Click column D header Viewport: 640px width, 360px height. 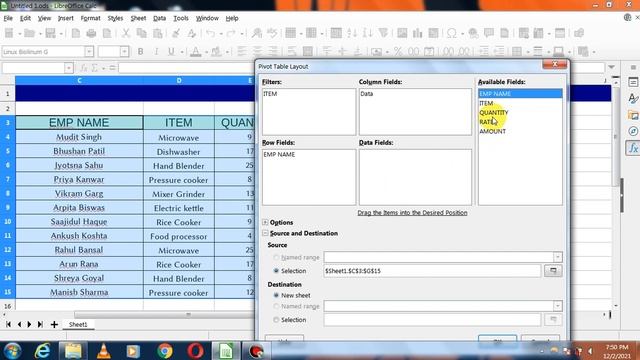(x=179, y=81)
